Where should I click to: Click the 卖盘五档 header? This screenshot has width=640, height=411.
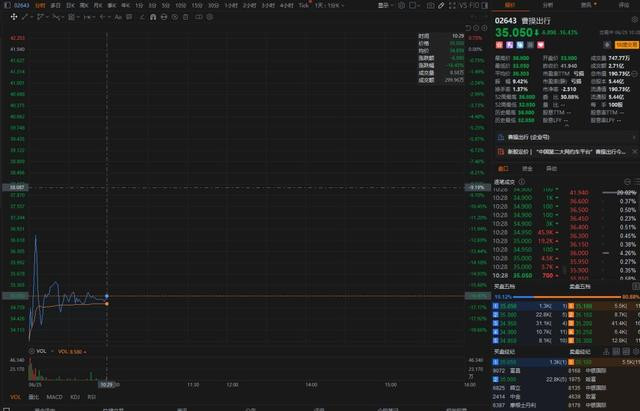click(580, 287)
